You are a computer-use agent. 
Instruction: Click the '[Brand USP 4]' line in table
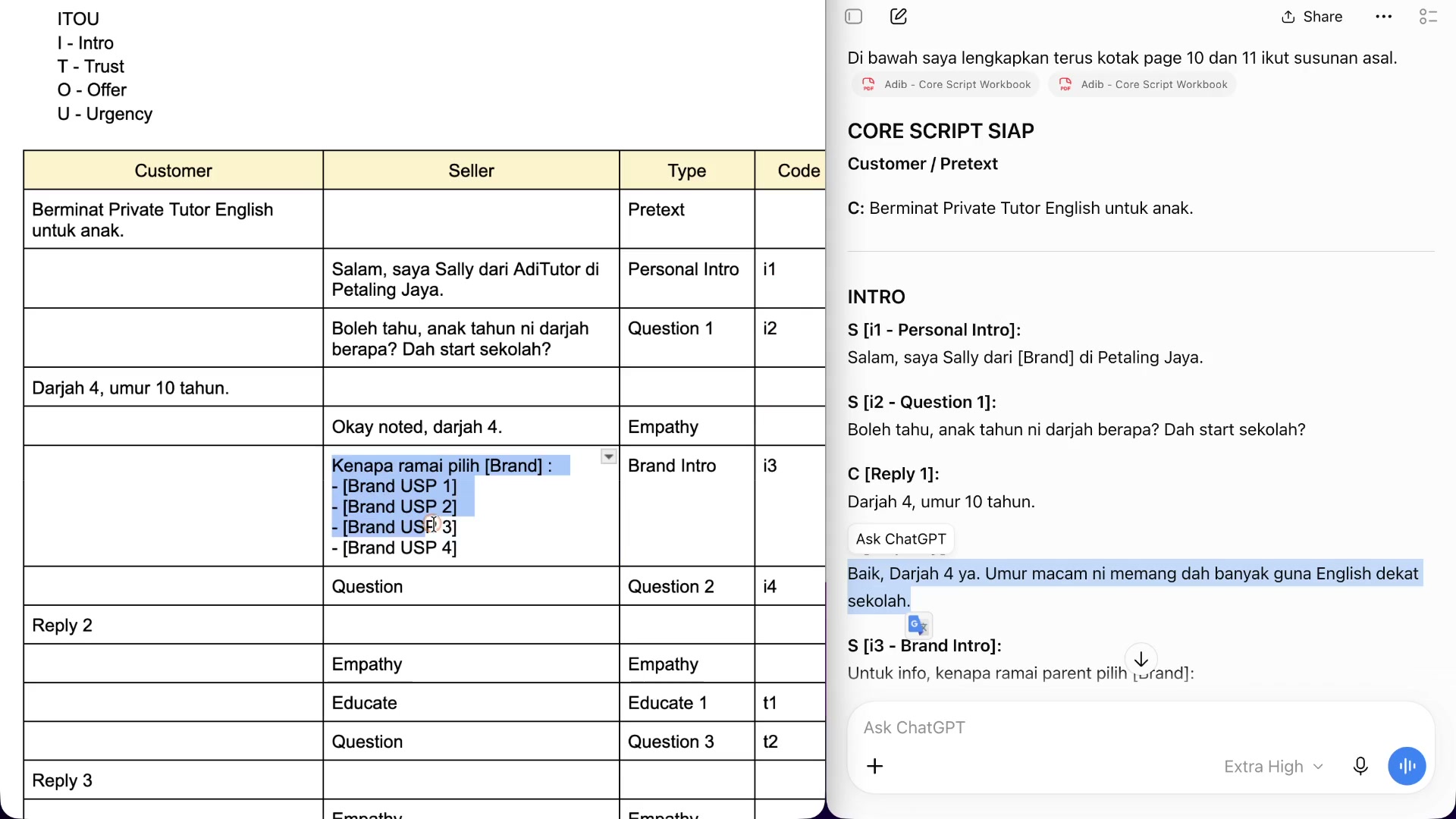tap(394, 548)
